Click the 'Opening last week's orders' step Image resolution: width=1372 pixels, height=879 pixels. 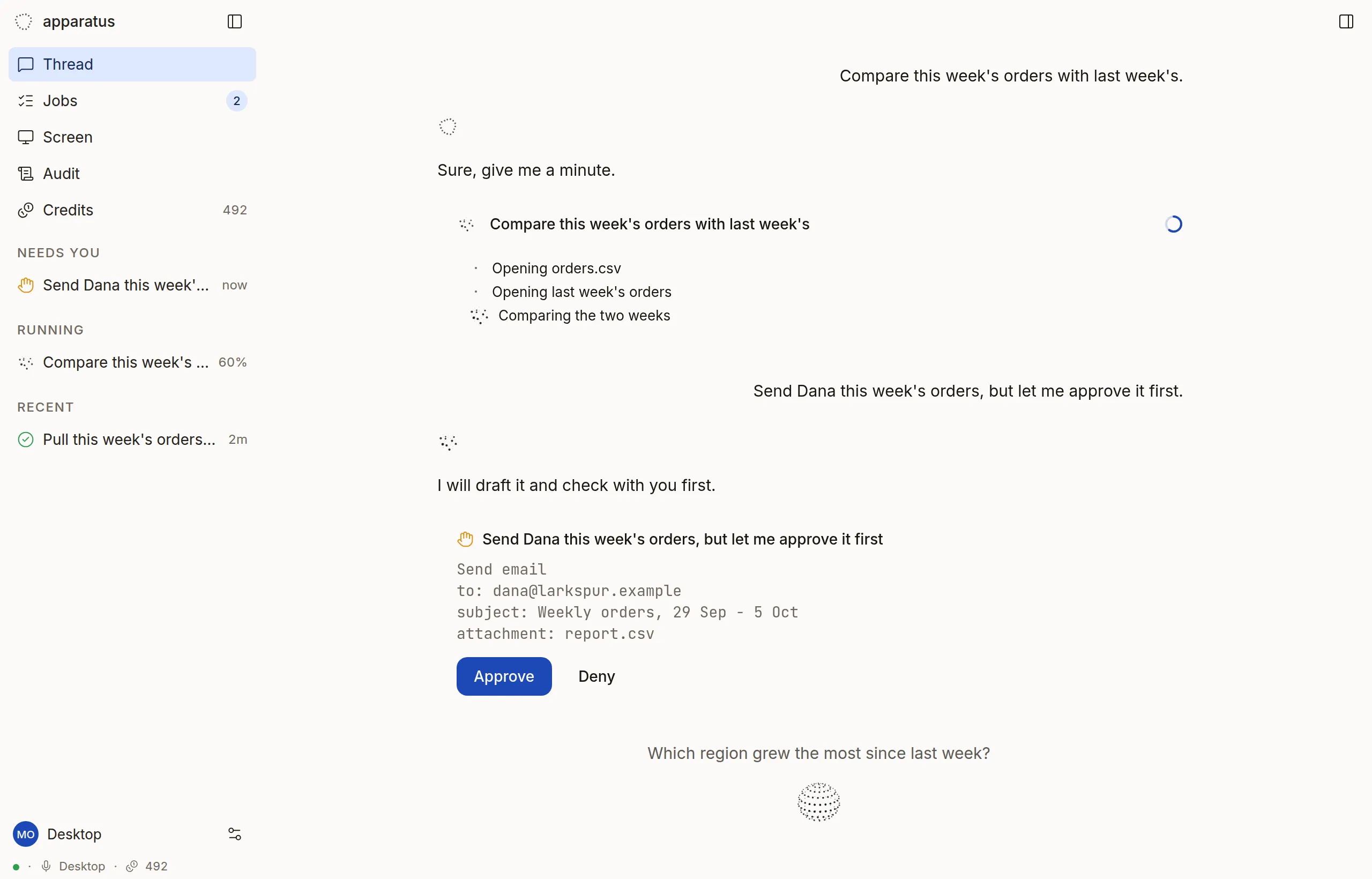(581, 292)
